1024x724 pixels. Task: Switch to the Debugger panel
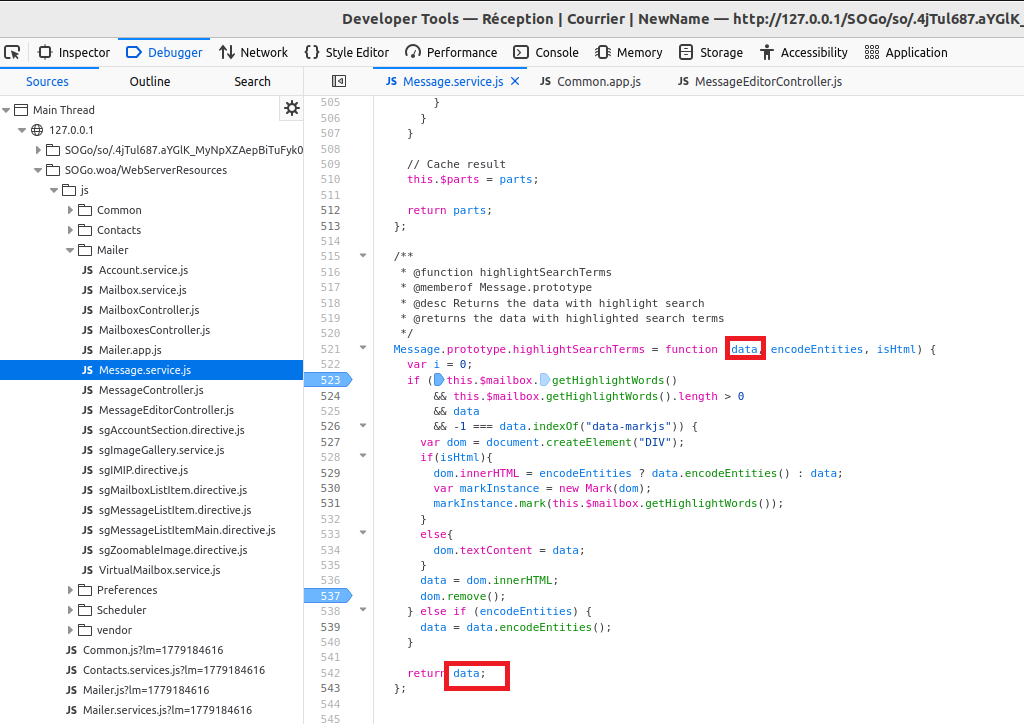coord(164,52)
